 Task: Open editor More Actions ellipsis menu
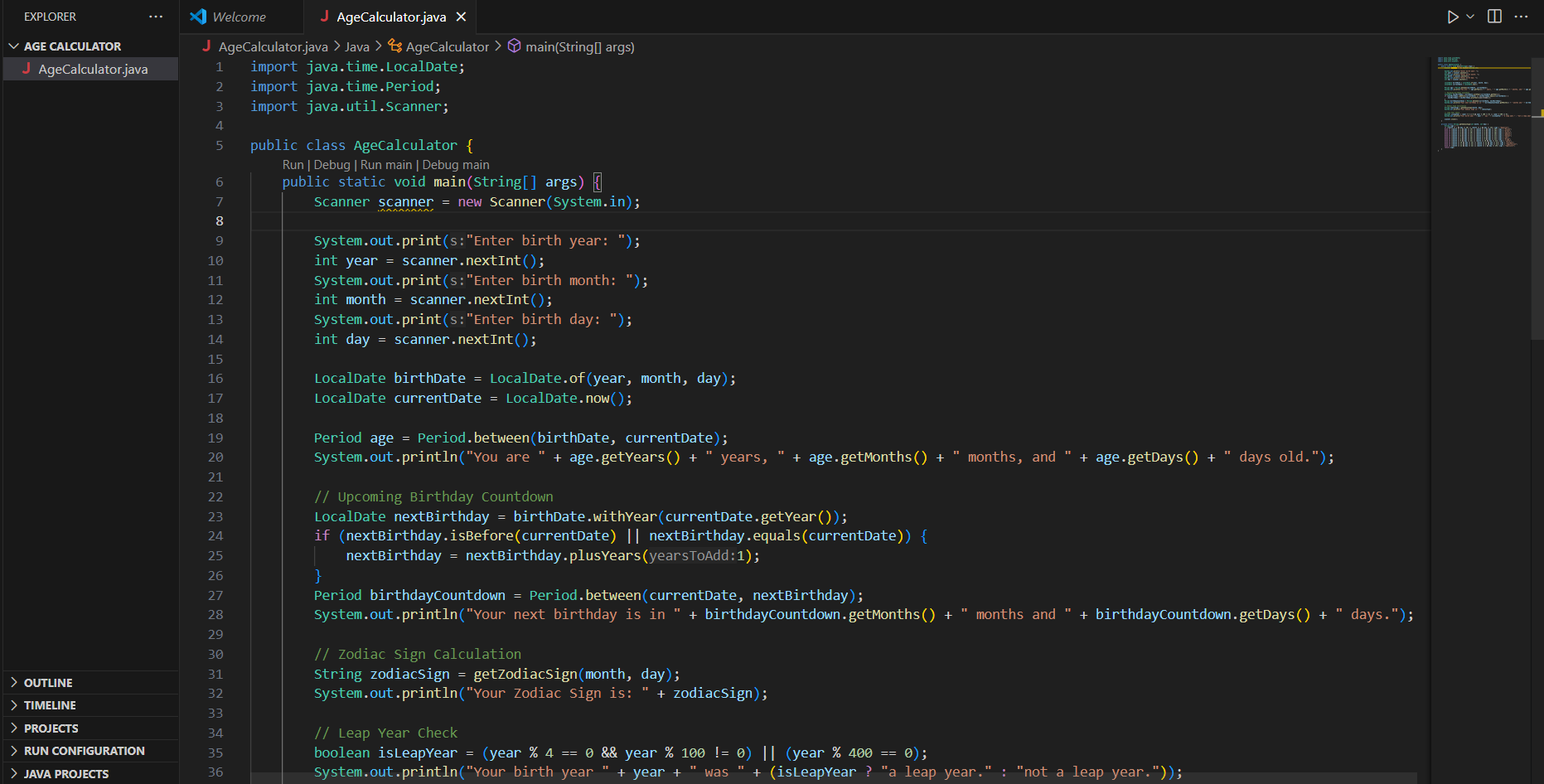click(x=1521, y=17)
